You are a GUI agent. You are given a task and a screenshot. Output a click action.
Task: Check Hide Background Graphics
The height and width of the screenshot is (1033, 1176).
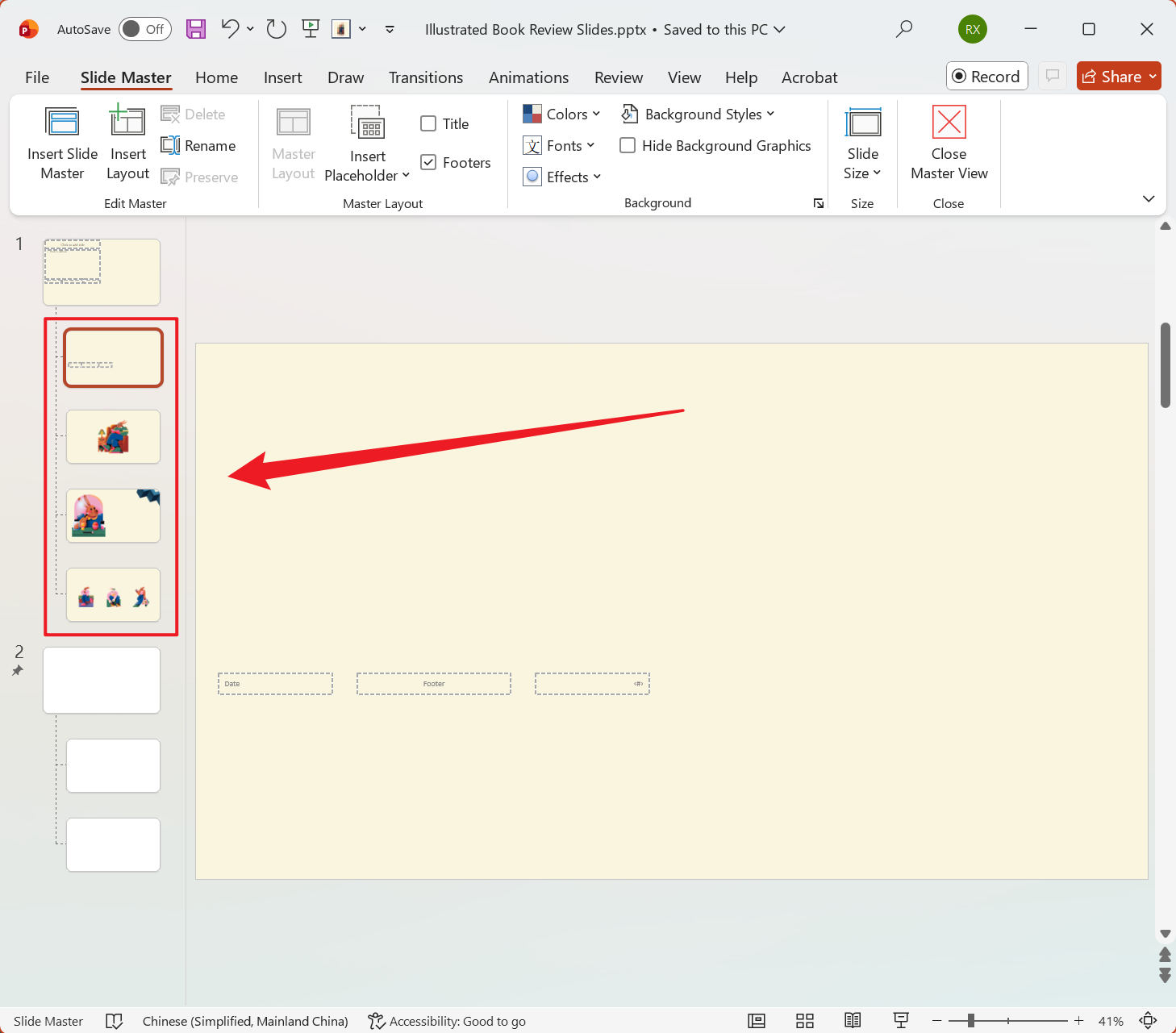click(628, 145)
